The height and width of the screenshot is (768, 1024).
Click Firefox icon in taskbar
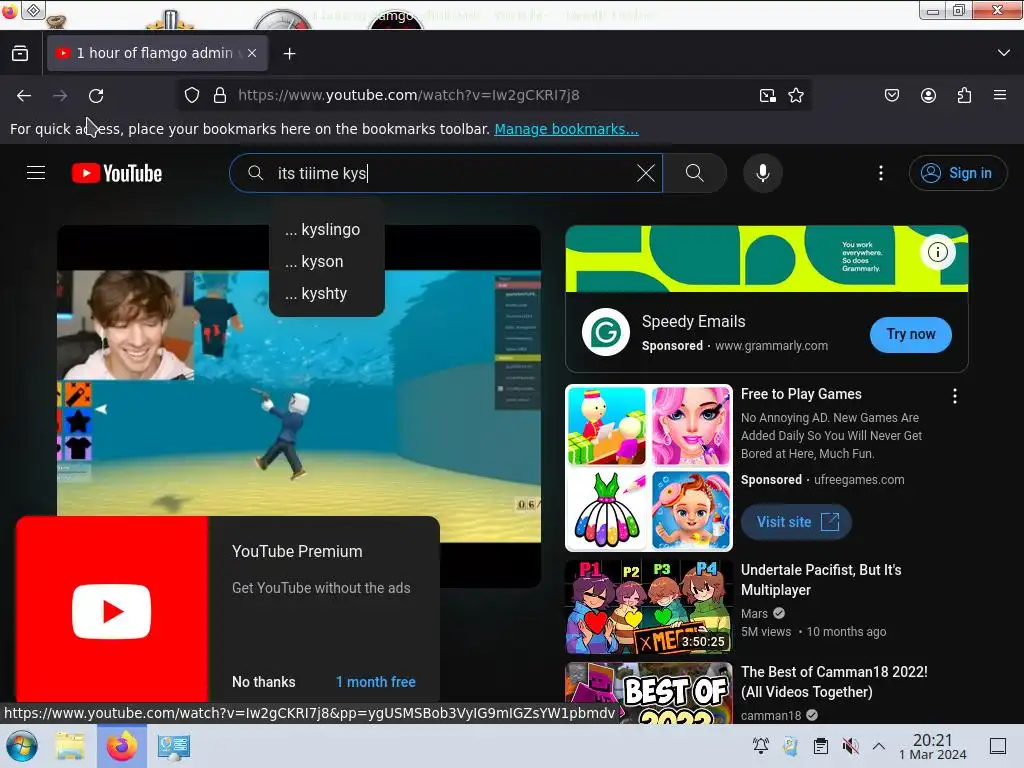(122, 746)
